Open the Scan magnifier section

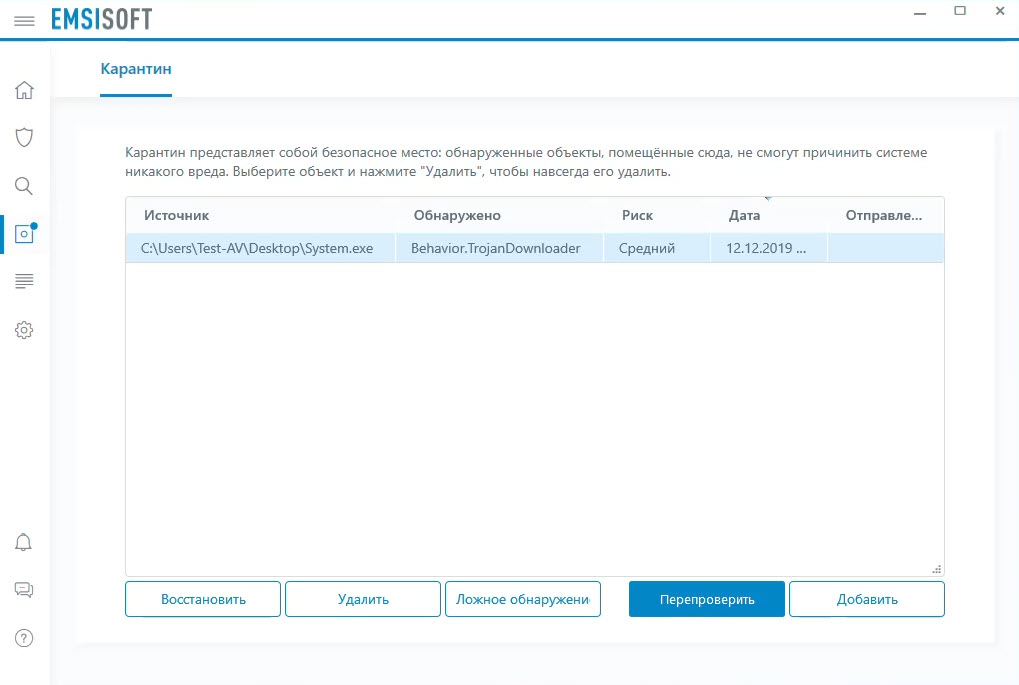click(24, 186)
